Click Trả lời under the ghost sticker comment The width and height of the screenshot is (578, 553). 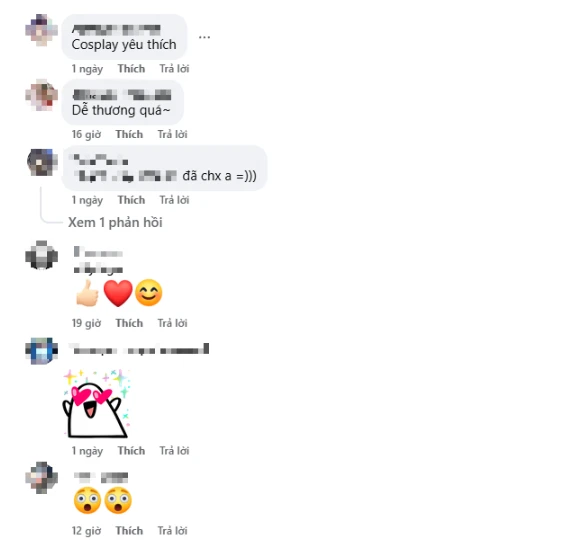[174, 451]
